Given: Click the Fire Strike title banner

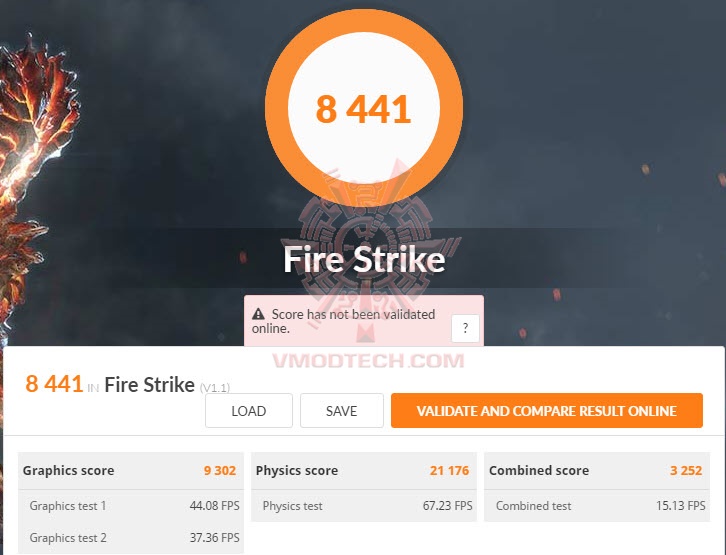Looking at the screenshot, I should coord(364,259).
